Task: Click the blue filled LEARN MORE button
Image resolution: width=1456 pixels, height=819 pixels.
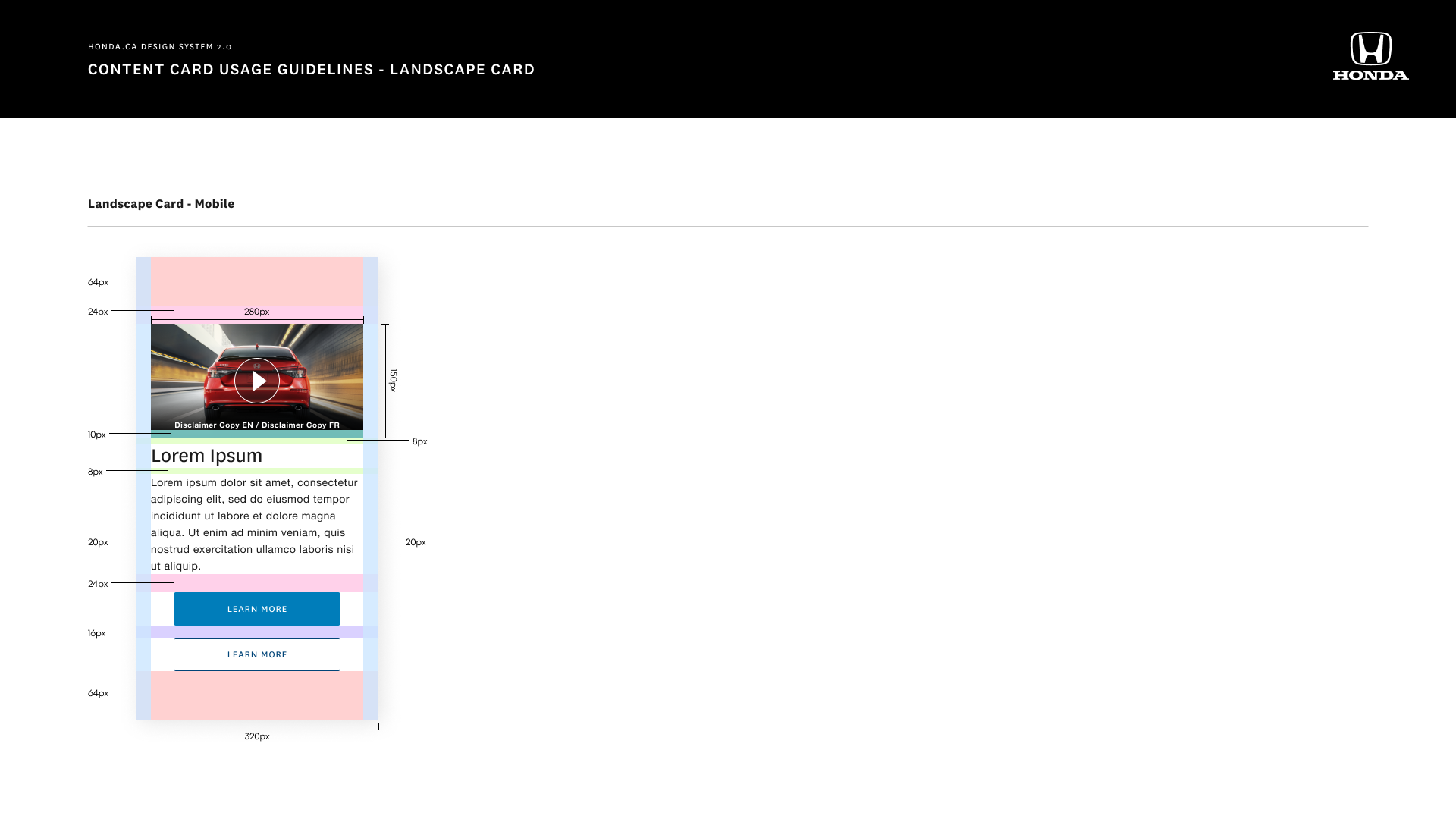Action: (257, 609)
